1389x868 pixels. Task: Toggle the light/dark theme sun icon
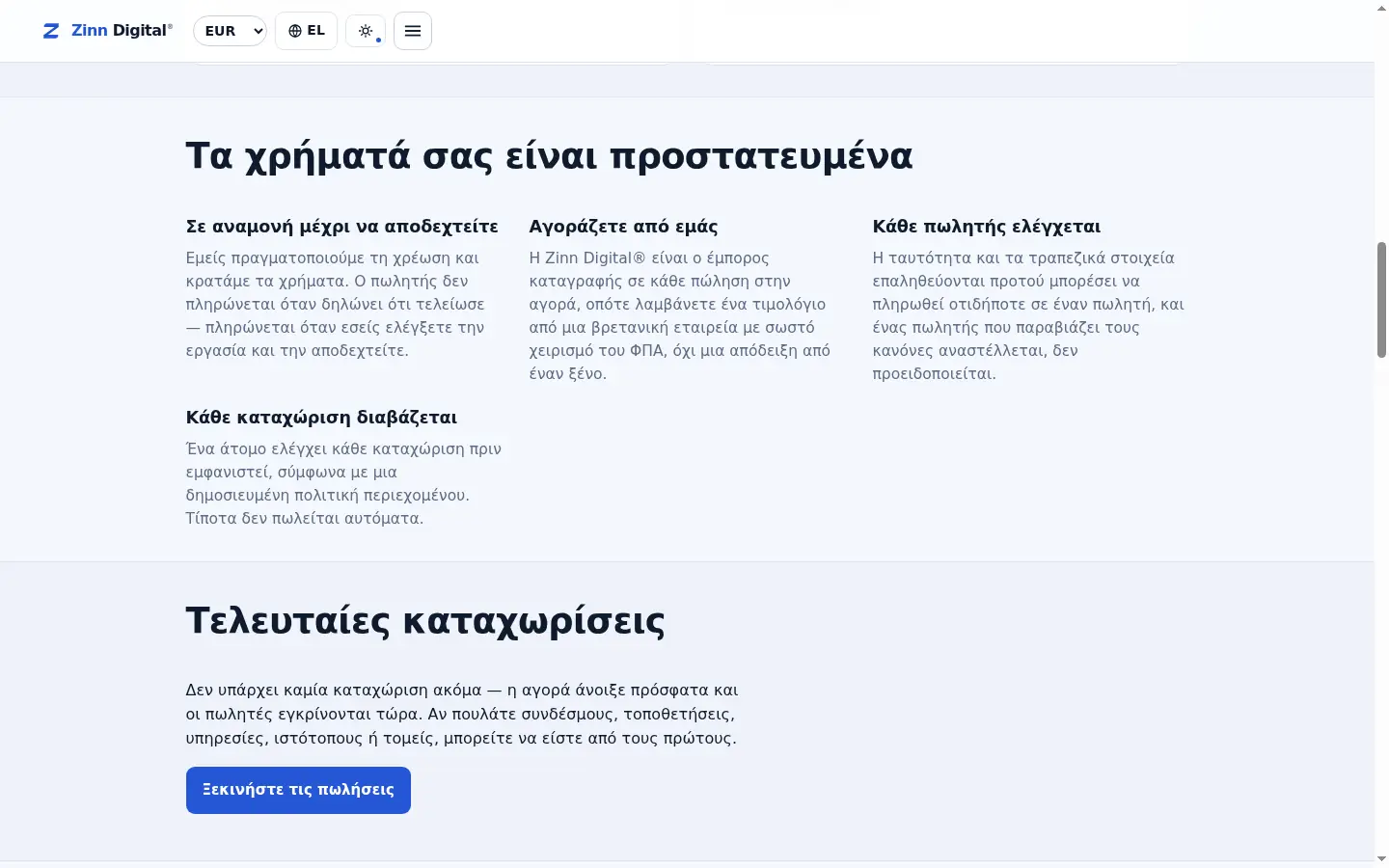pos(366,31)
